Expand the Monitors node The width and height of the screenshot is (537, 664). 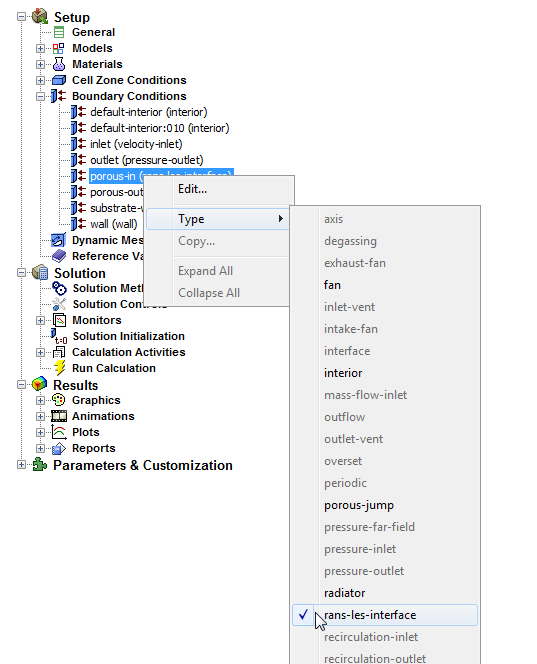click(40, 320)
